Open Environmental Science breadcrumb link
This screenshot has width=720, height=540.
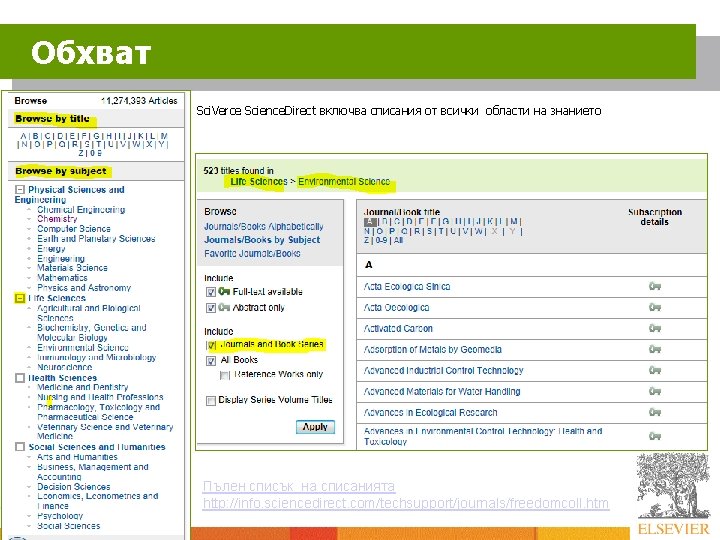[x=344, y=182]
